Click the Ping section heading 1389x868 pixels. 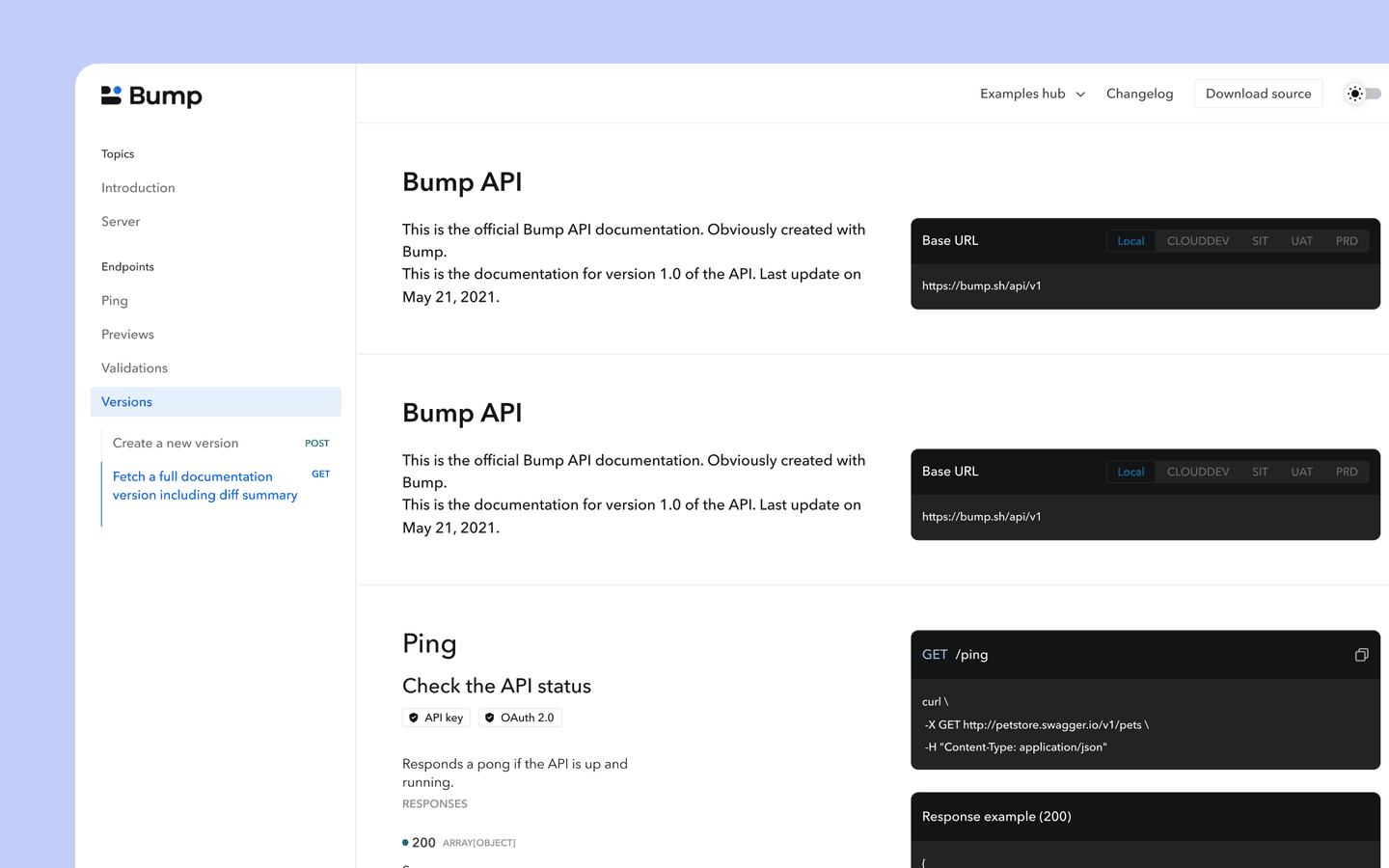point(429,643)
